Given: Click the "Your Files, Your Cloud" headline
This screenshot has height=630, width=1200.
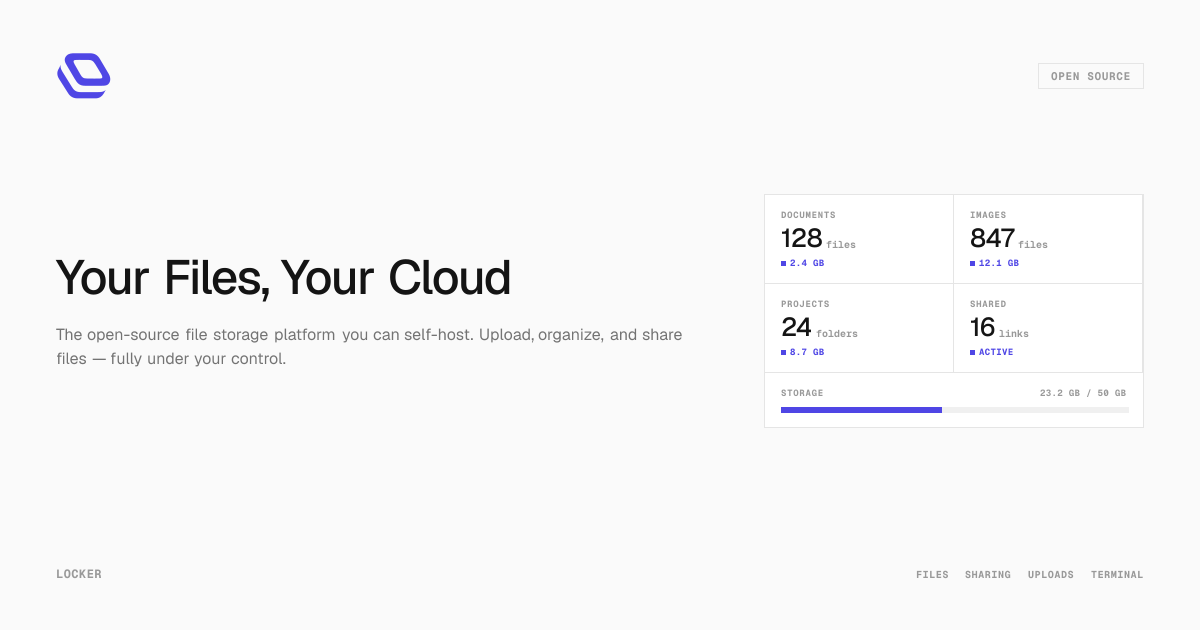Looking at the screenshot, I should pos(284,278).
